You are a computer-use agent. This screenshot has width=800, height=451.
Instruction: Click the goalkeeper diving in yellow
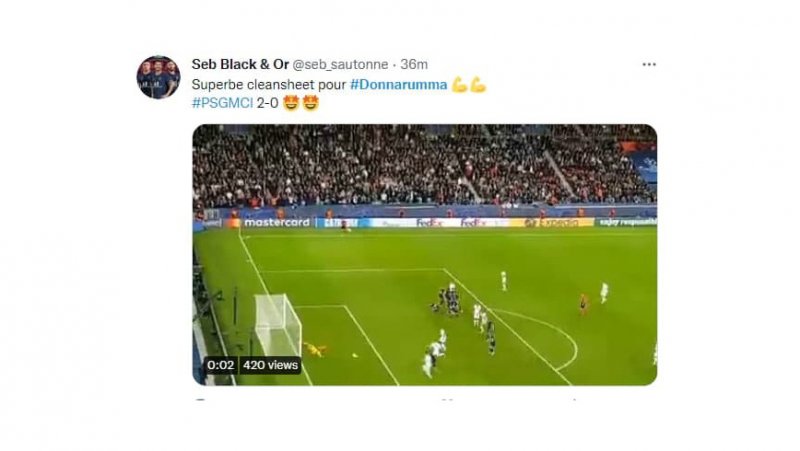click(x=315, y=349)
